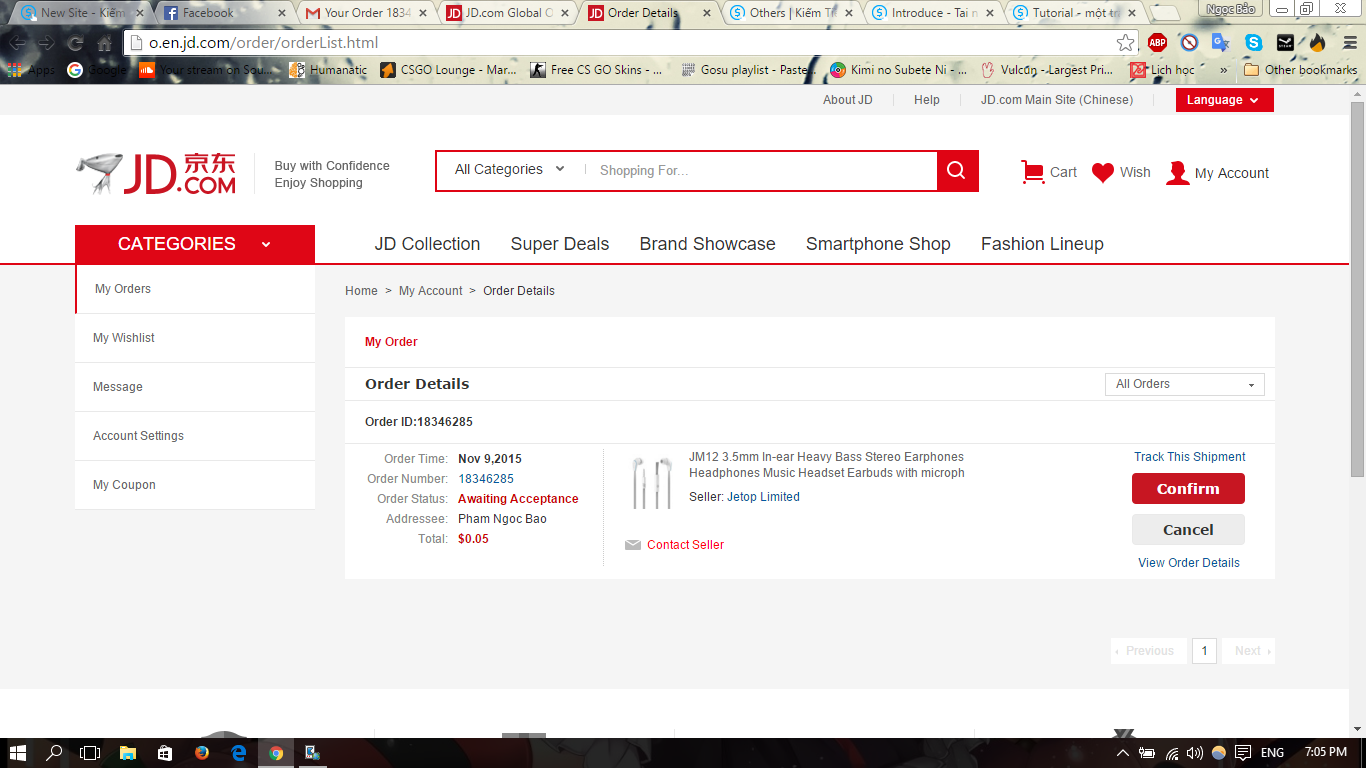
Task: Switch to the Your Order Gmail tab
Action: click(x=368, y=13)
